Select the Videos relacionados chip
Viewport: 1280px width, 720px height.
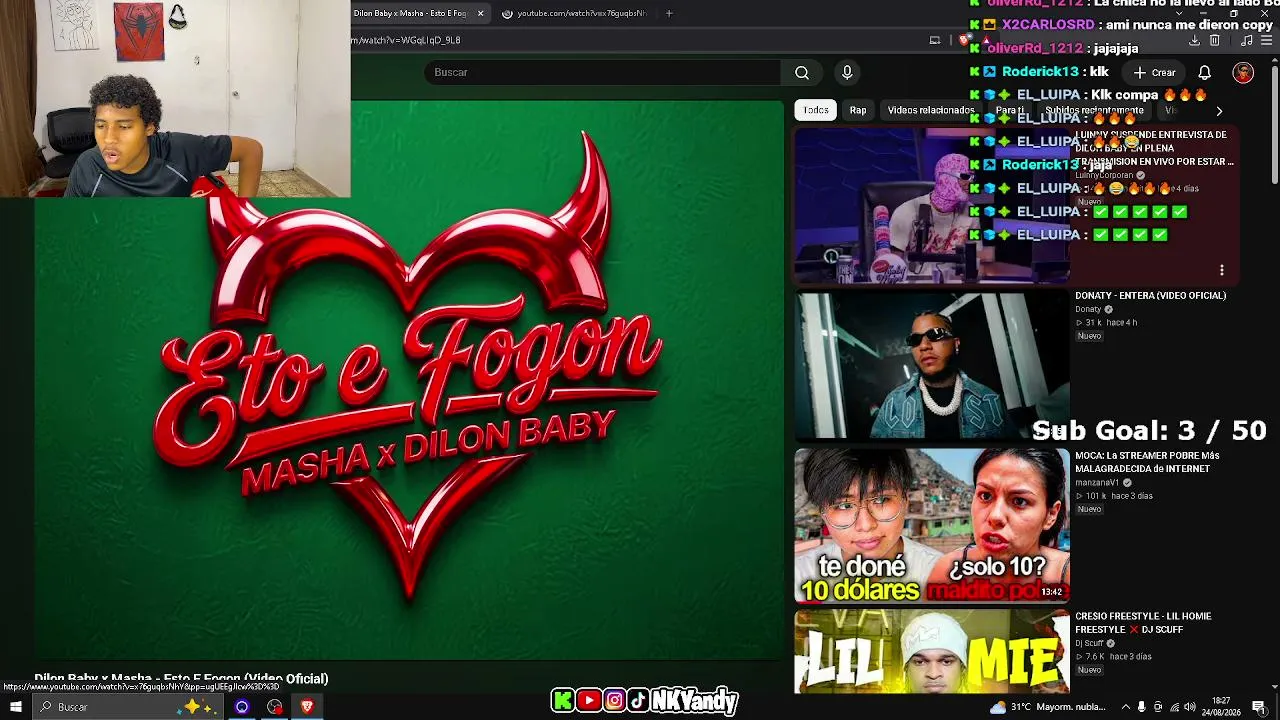pos(931,110)
